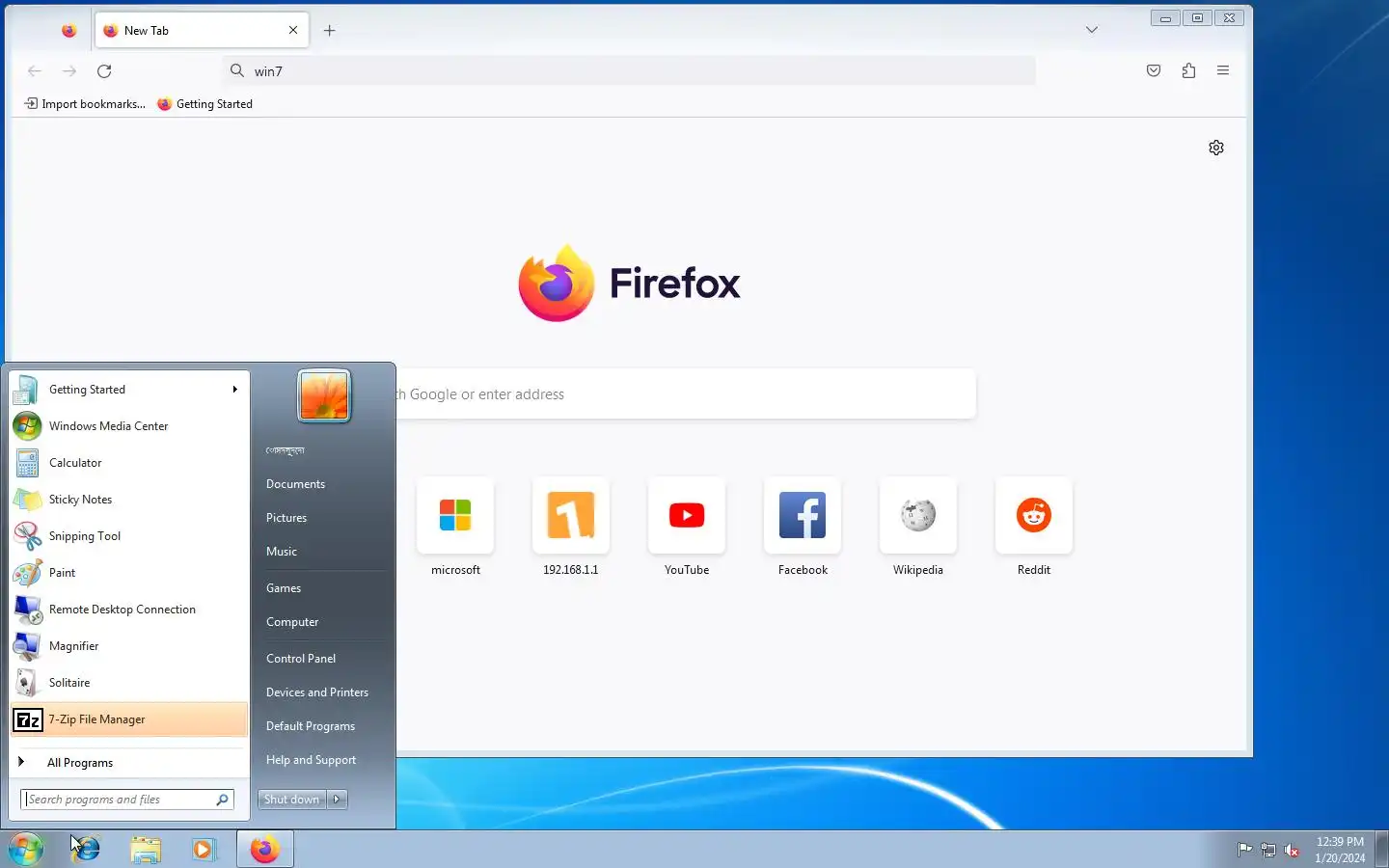Click the Search programs and files box
1389x868 pixels.
127,800
